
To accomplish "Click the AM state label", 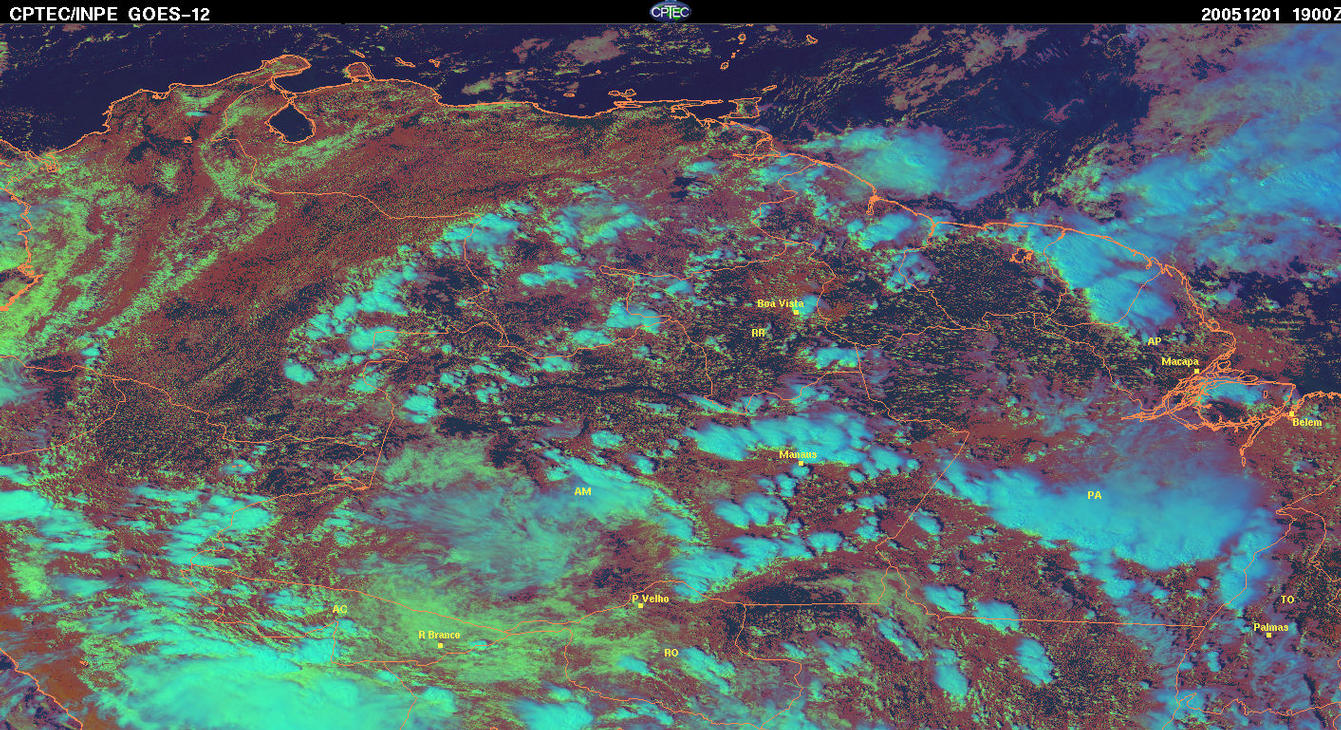I will click(x=582, y=492).
